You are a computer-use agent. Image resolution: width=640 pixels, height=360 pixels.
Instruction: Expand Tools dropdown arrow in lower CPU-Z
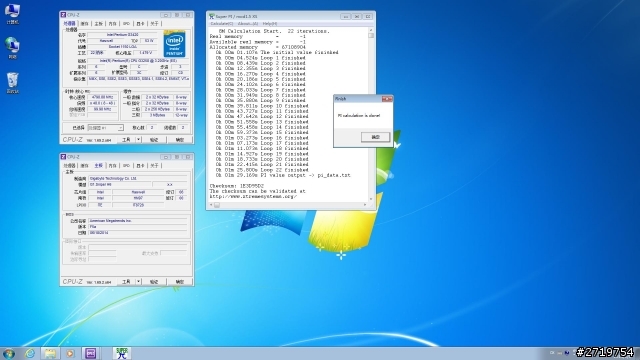(138, 282)
